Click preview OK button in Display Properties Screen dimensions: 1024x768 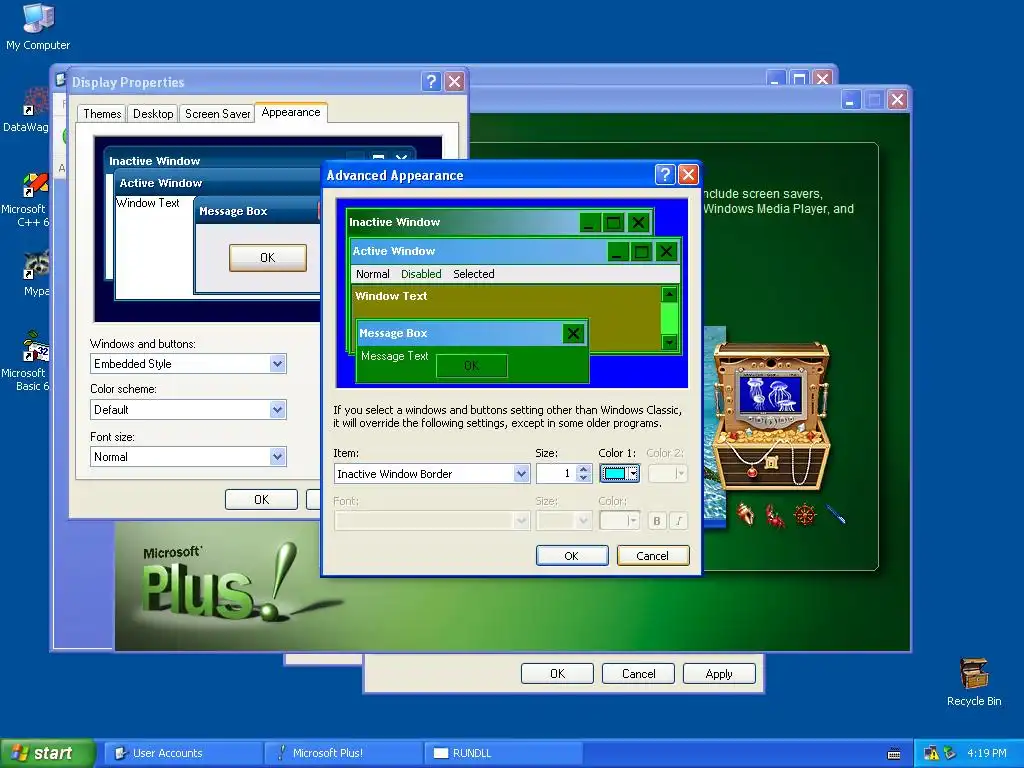pyautogui.click(x=268, y=257)
